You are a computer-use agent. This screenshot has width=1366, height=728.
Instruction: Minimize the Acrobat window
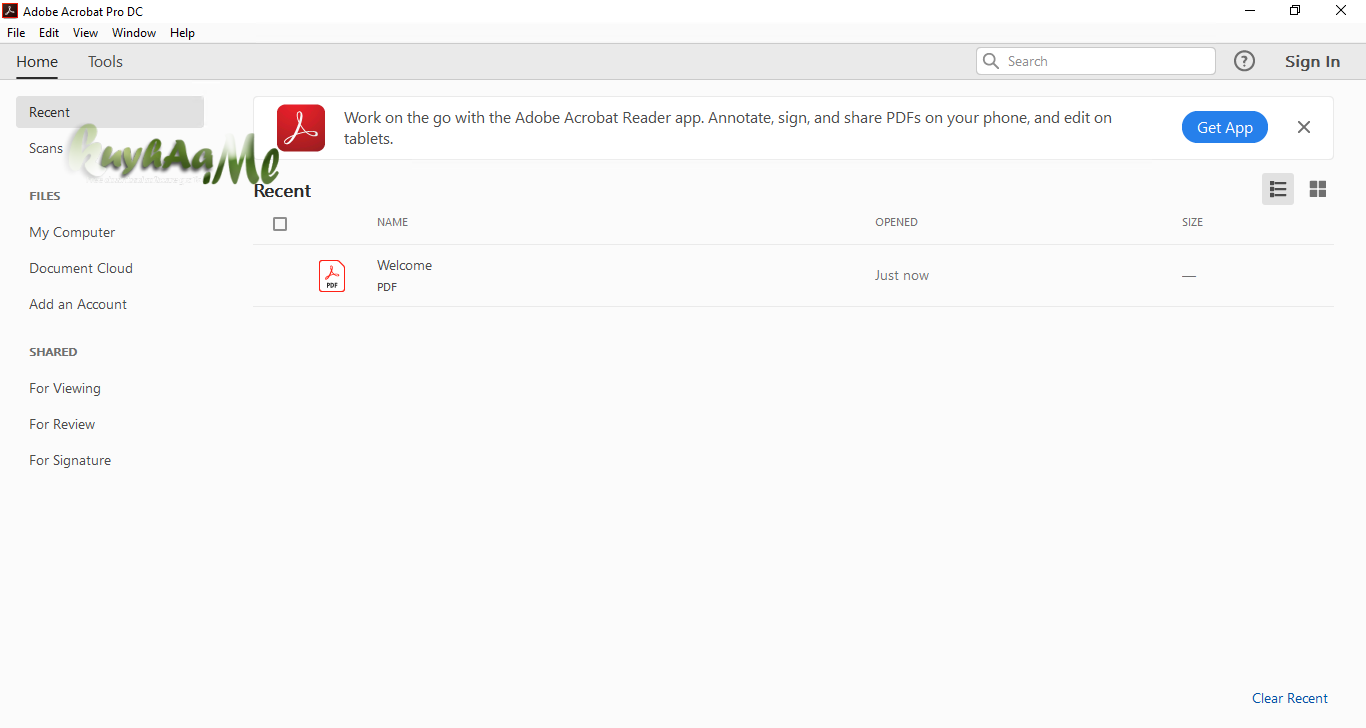(1250, 11)
